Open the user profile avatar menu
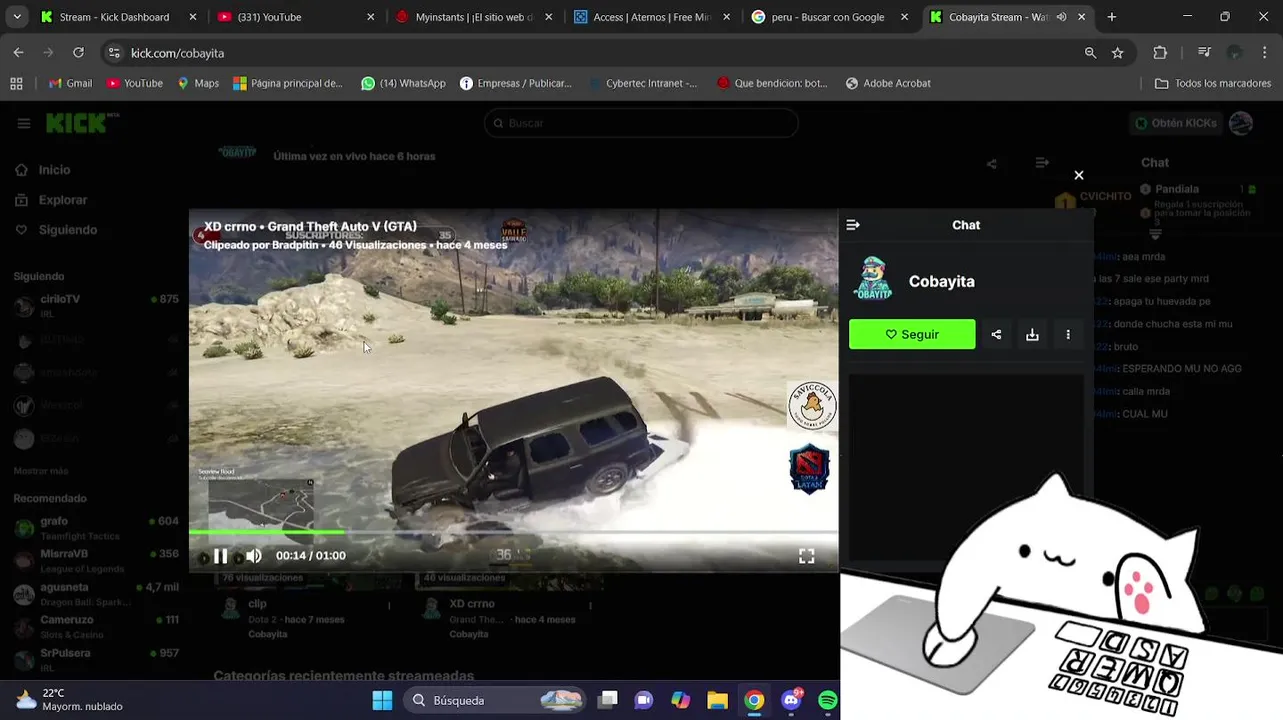Viewport: 1283px width, 720px height. 1241,123
